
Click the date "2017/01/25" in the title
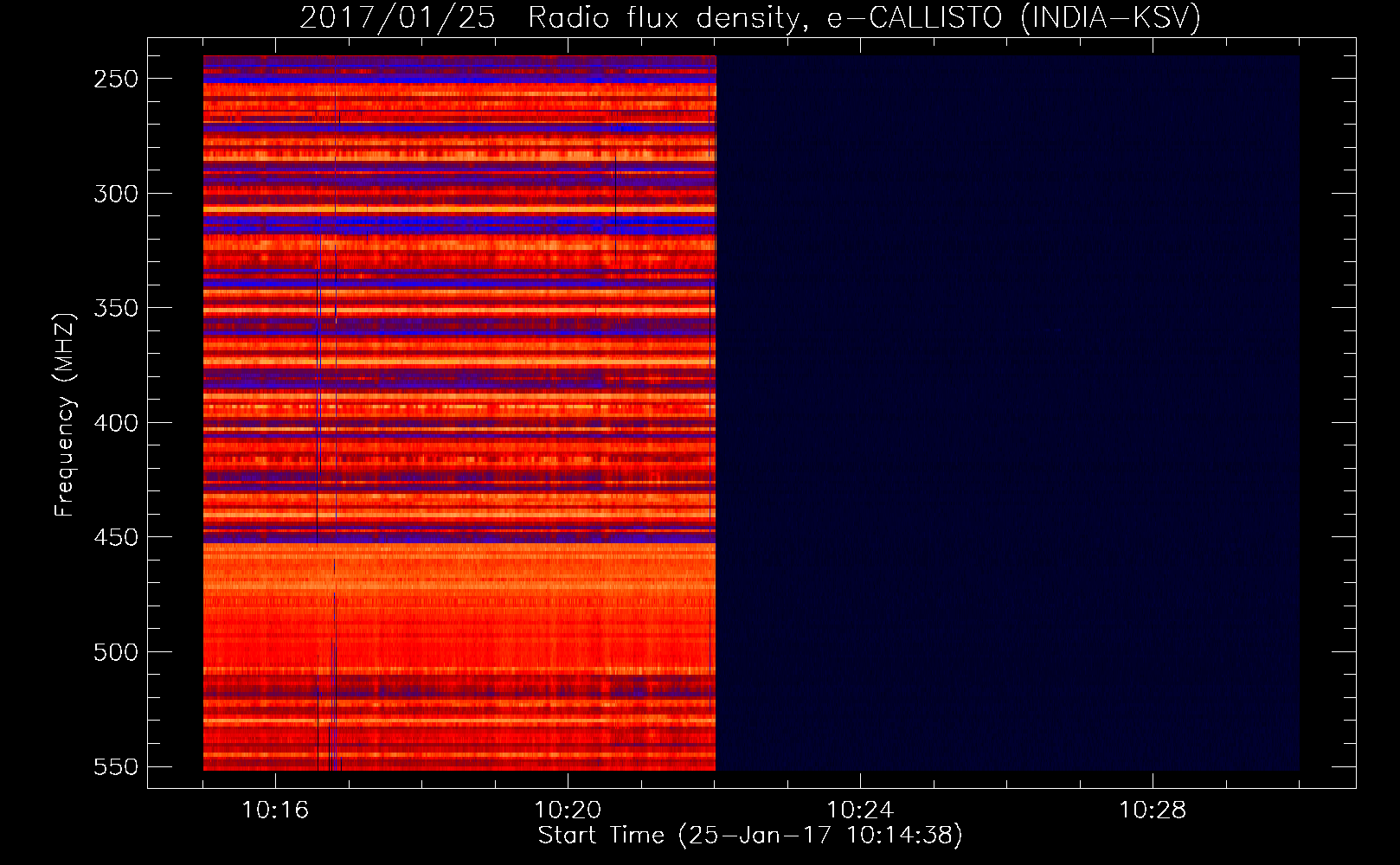(x=397, y=17)
